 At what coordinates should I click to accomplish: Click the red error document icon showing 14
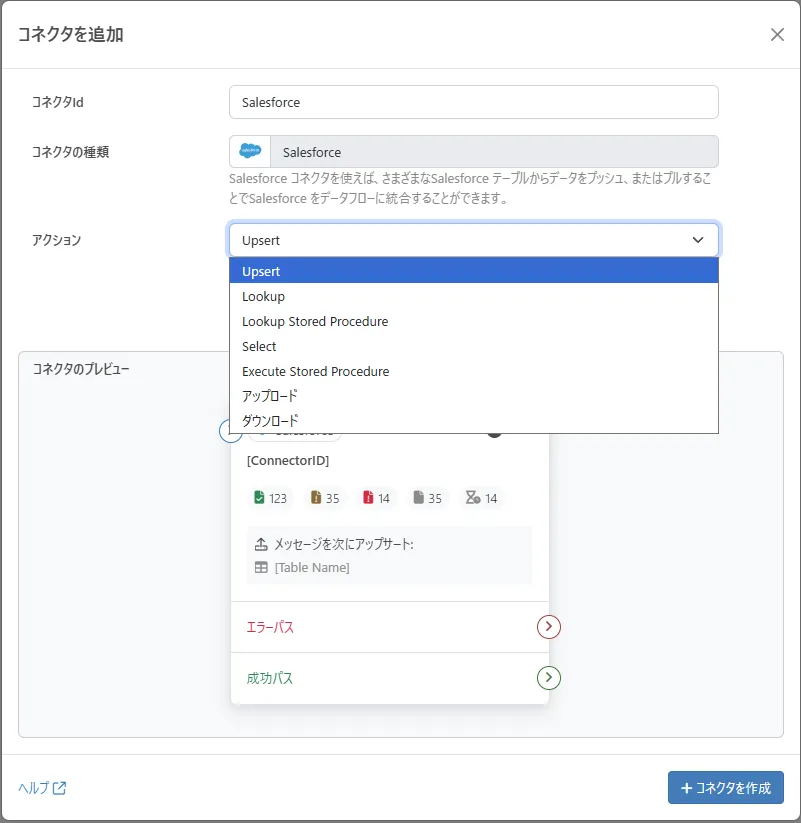pos(373,497)
